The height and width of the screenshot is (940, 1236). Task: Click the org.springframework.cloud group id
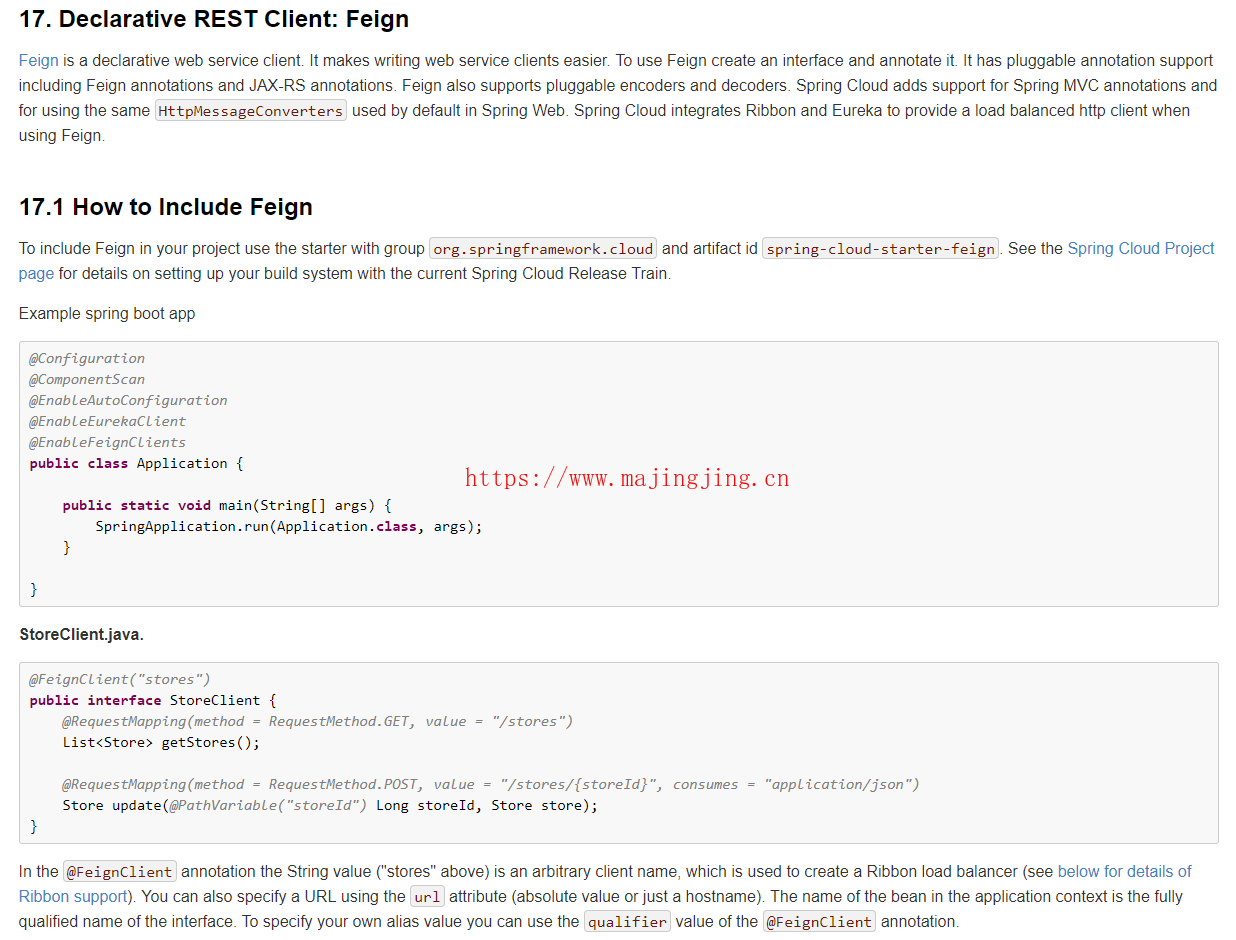coord(543,249)
